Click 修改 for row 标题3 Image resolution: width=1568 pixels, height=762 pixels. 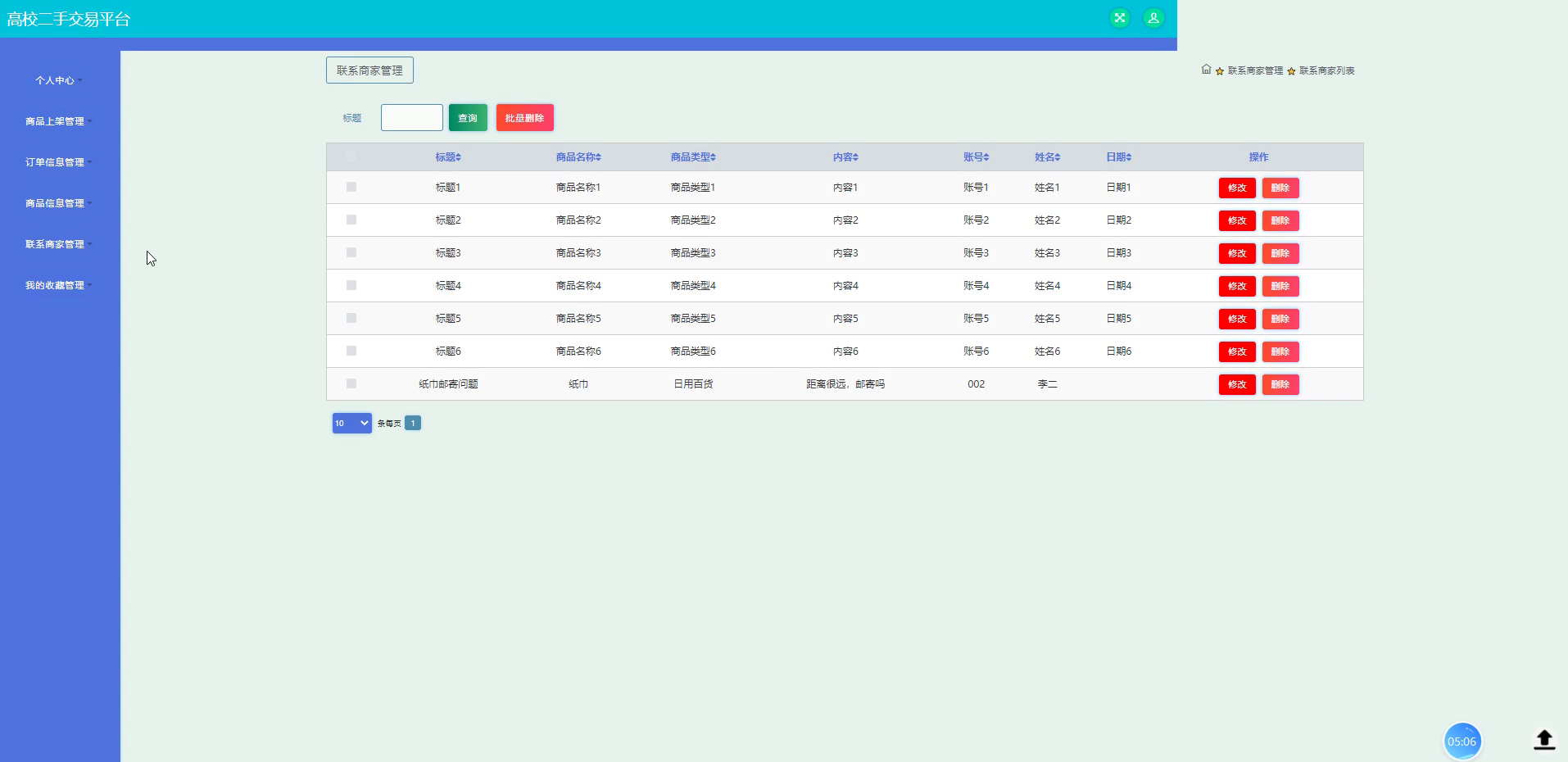click(1237, 253)
